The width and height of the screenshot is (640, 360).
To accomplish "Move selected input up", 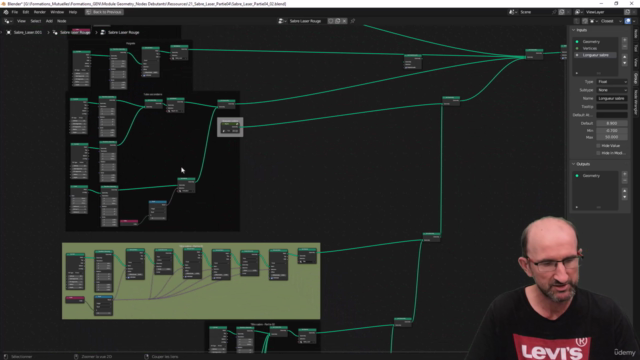I will point(624,57).
